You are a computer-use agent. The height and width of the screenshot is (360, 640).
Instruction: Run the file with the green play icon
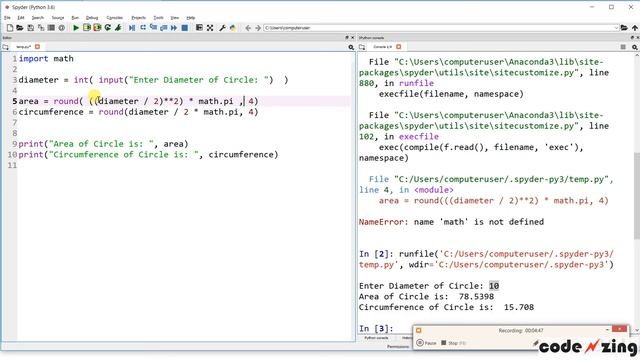[76, 28]
